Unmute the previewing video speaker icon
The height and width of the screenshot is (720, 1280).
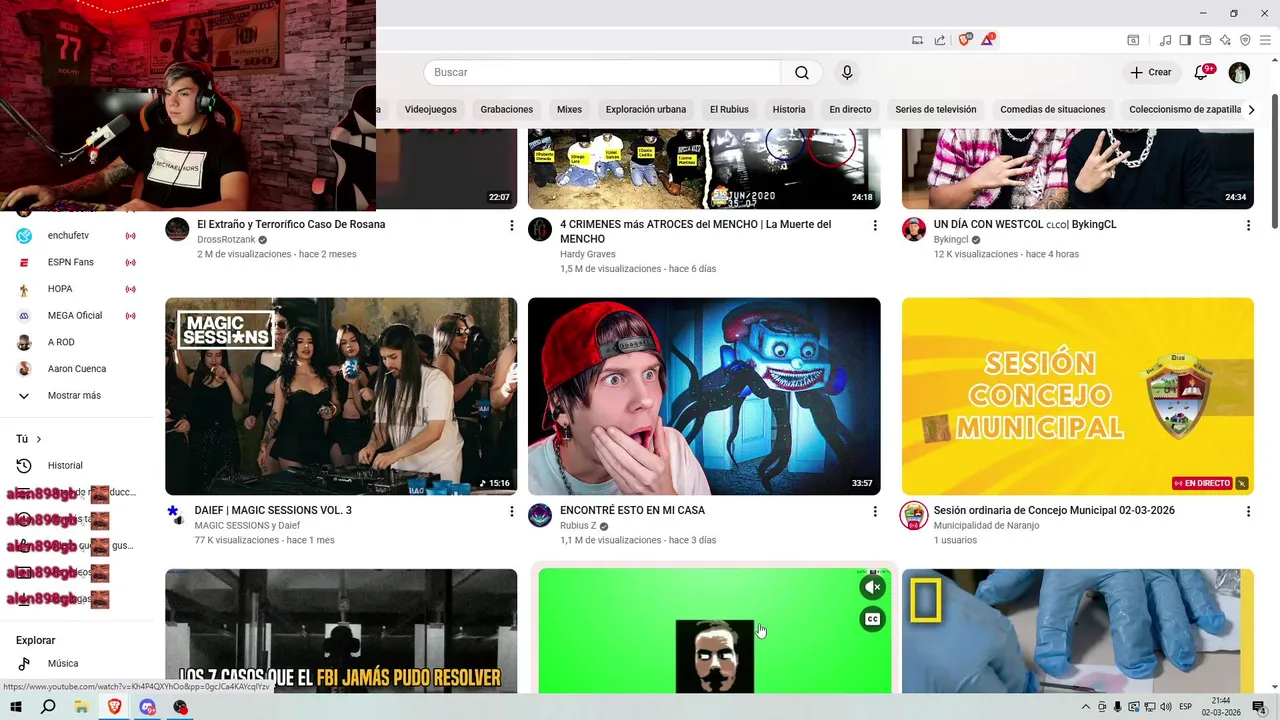(872, 587)
